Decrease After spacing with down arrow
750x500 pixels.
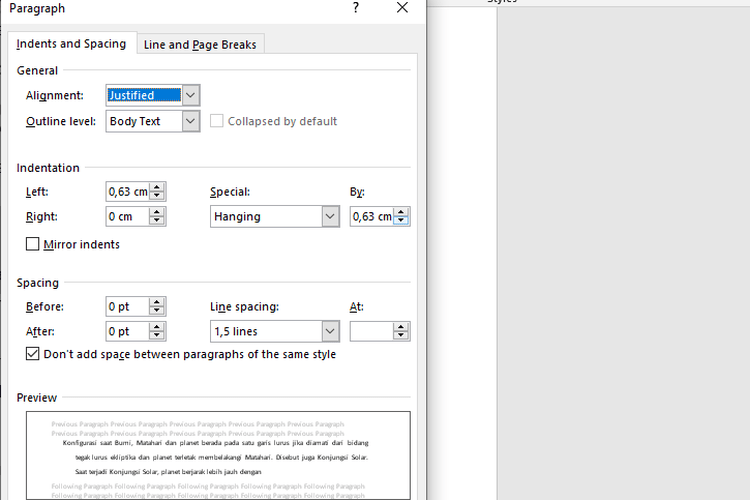(x=157, y=335)
